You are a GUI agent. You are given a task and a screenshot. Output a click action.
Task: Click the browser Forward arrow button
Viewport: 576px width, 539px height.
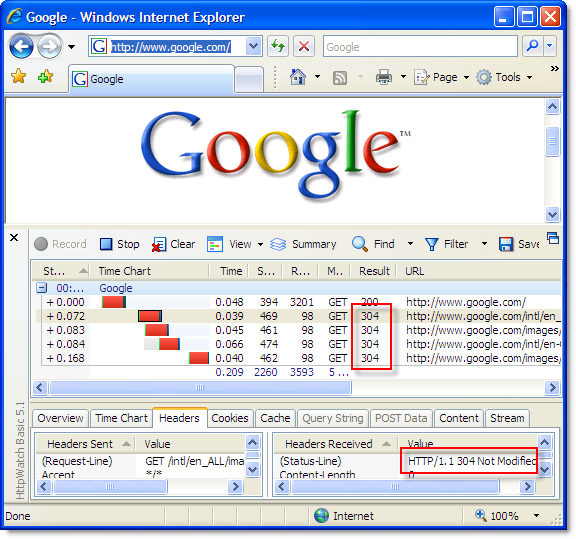50,46
